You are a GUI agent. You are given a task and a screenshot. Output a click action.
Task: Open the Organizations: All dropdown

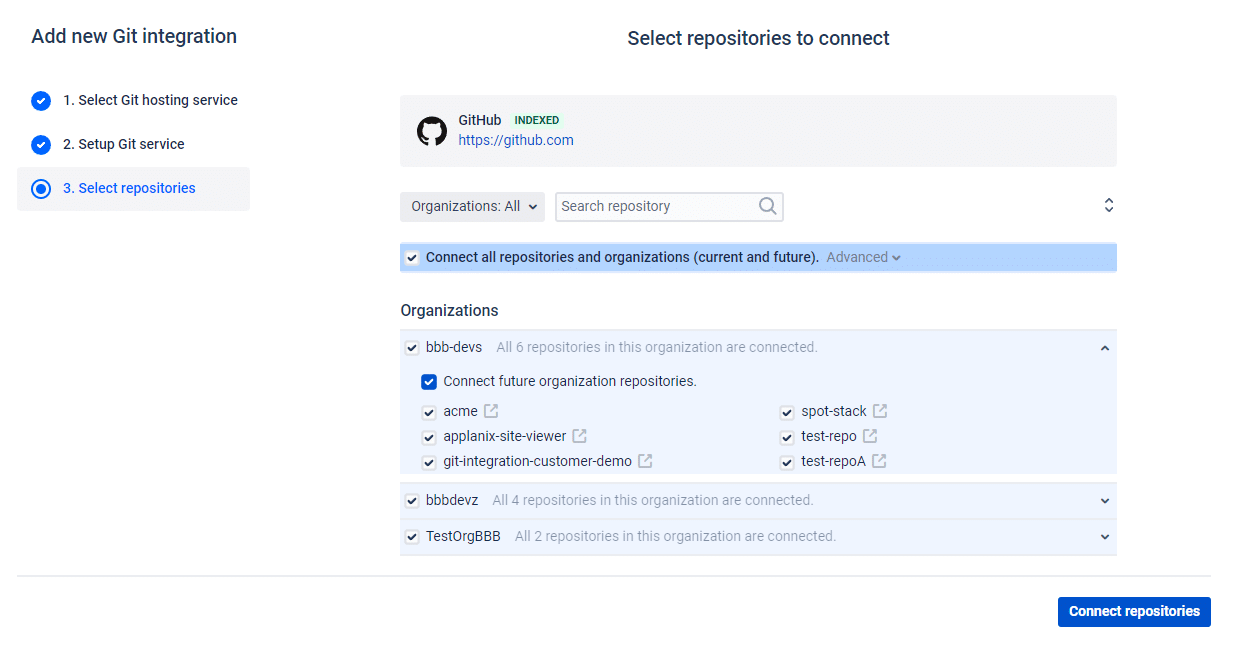point(472,206)
